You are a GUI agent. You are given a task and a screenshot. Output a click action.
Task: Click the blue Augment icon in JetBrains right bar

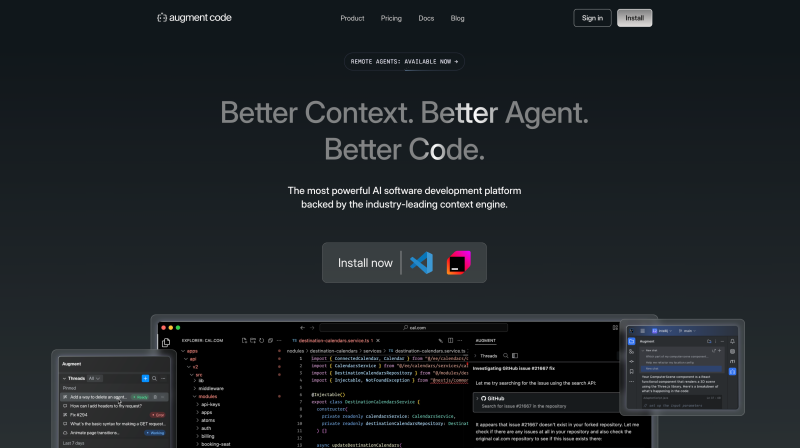[x=732, y=371]
